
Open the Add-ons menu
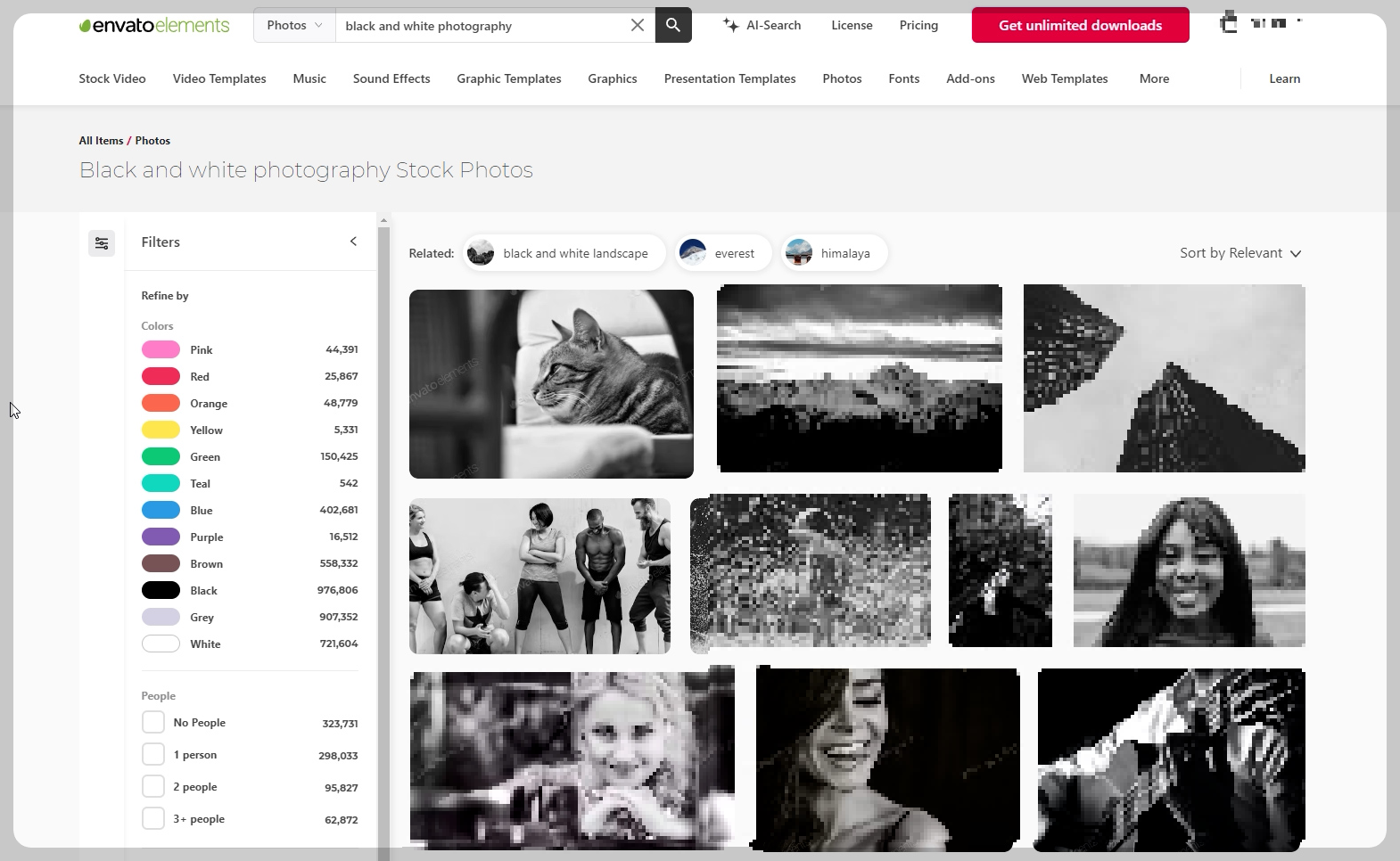[x=970, y=78]
